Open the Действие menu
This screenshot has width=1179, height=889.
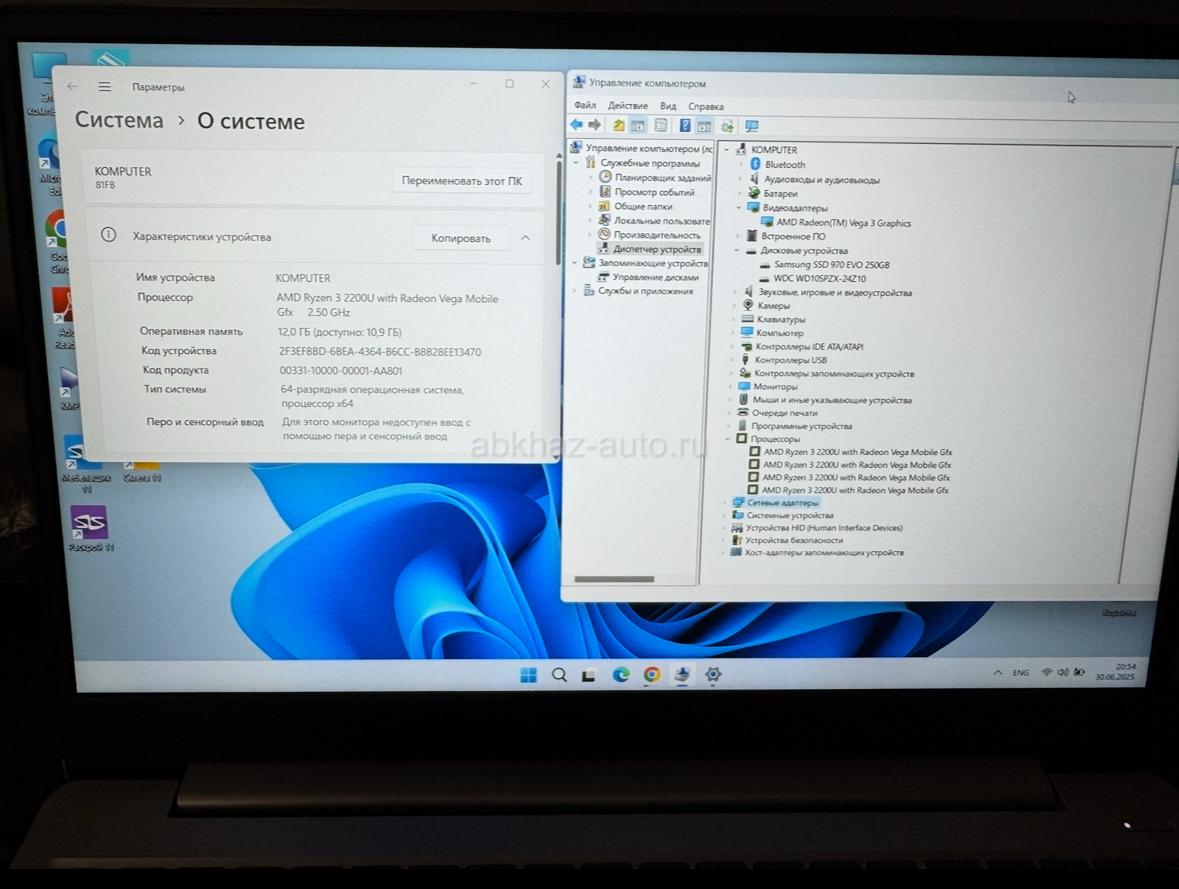coord(628,106)
